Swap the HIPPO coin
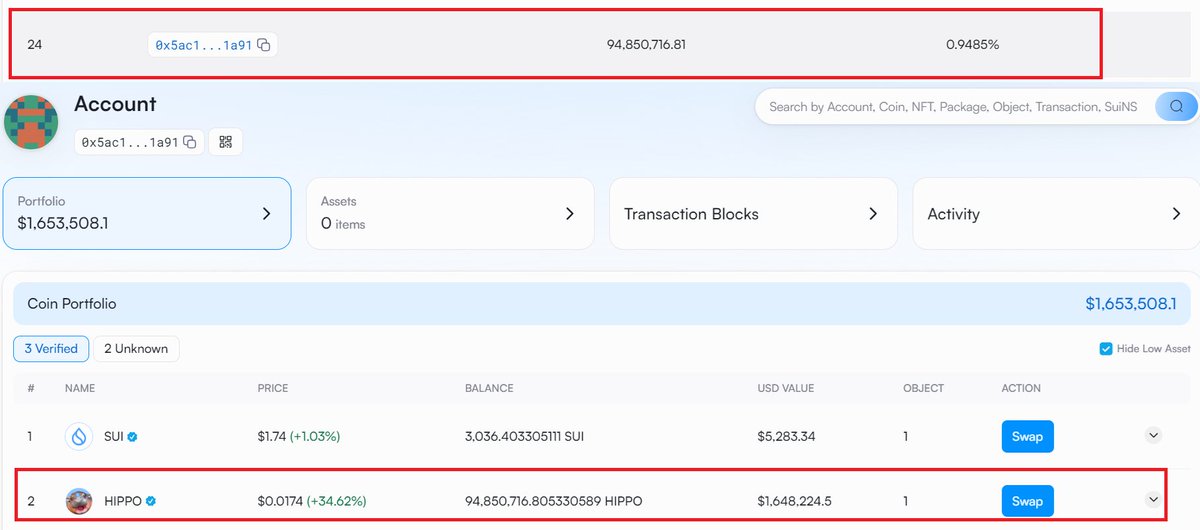Image resolution: width=1200 pixels, height=530 pixels. 1028,501
